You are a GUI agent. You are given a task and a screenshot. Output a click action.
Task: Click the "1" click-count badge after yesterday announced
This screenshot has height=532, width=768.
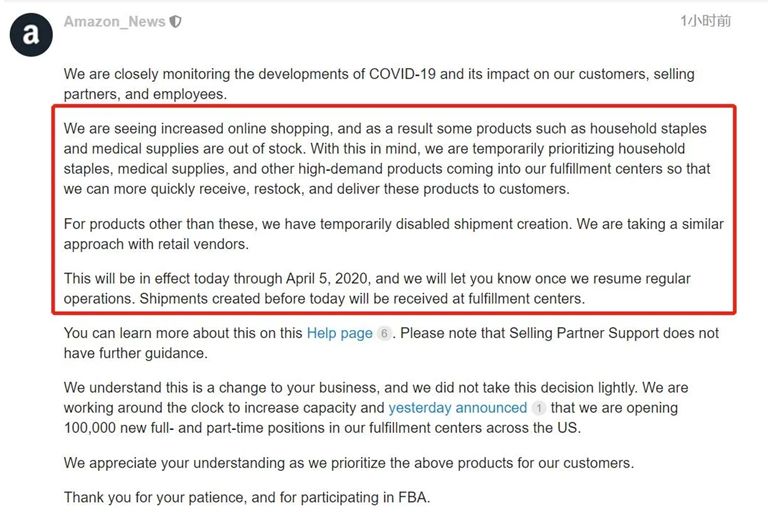(538, 409)
